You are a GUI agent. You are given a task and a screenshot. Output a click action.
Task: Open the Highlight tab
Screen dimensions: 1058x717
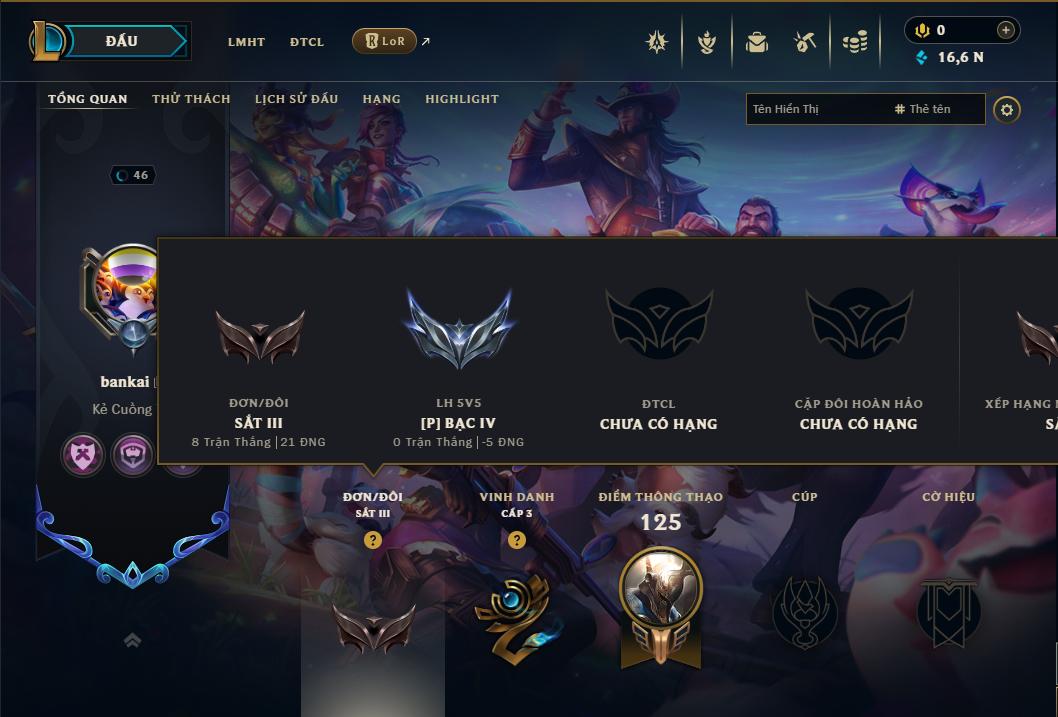tap(462, 99)
